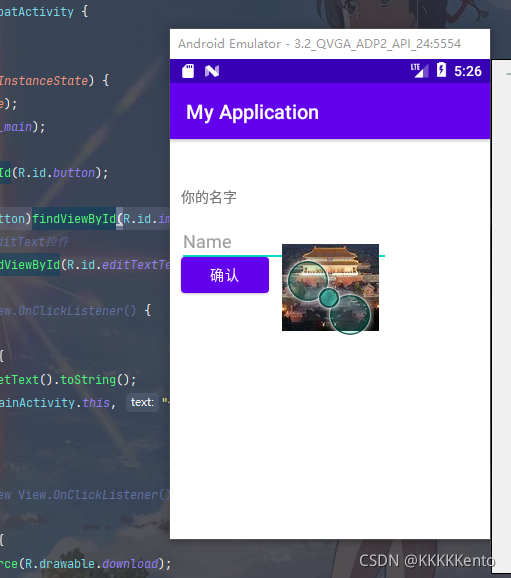Click the 你的名字 label
This screenshot has width=511, height=578.
[x=209, y=197]
